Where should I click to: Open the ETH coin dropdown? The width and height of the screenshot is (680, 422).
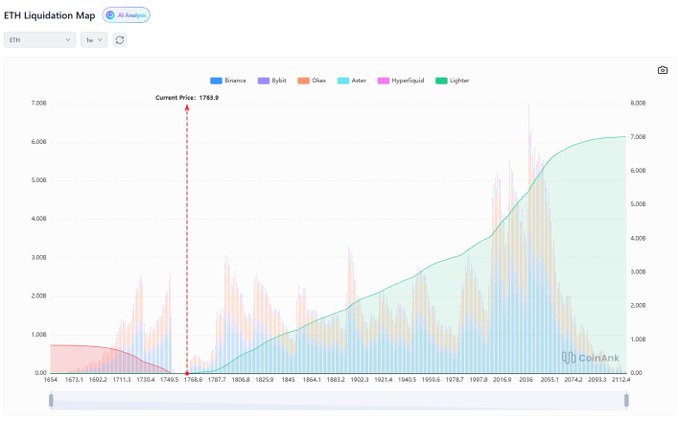(x=39, y=40)
